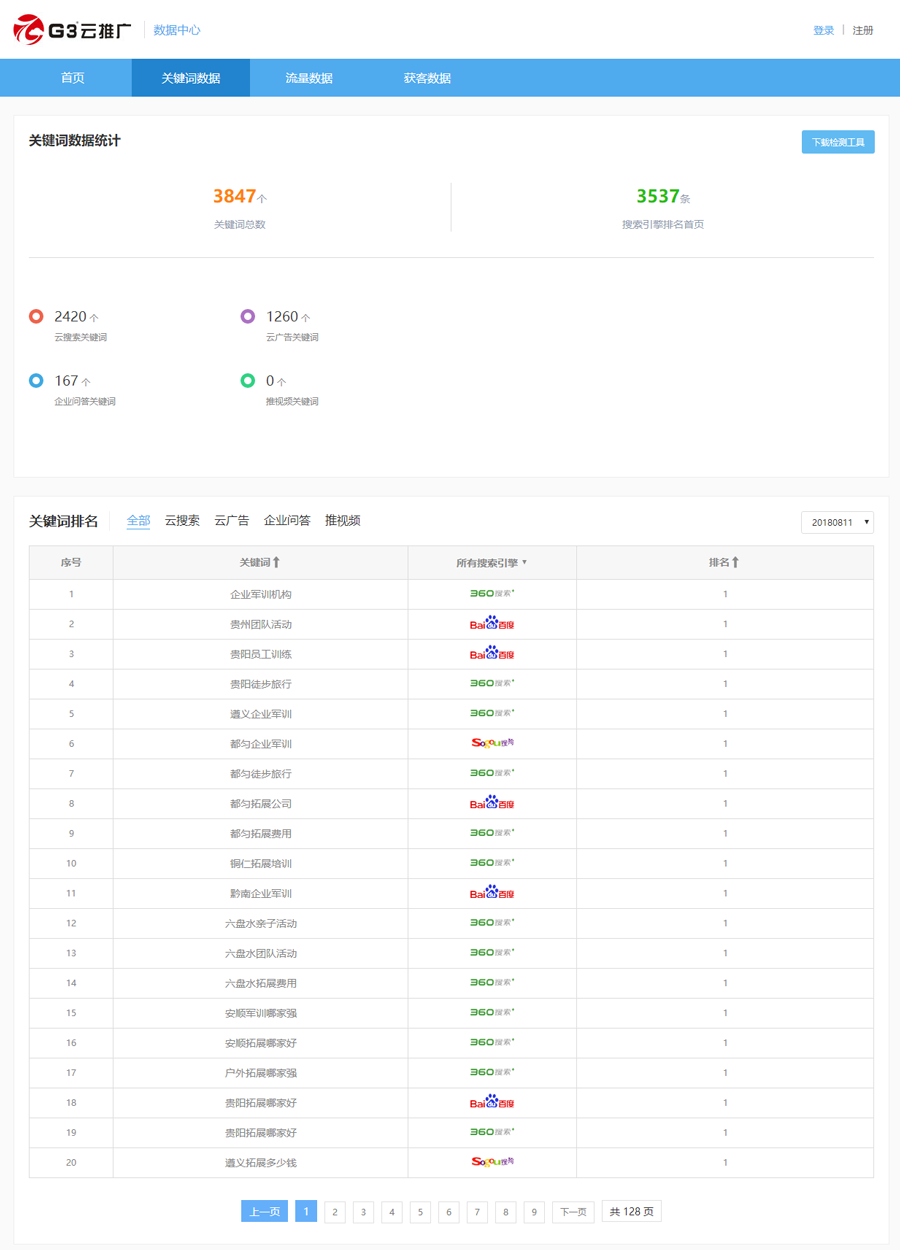Click the 3537 first-page ranking number
900x1250 pixels.
(658, 196)
